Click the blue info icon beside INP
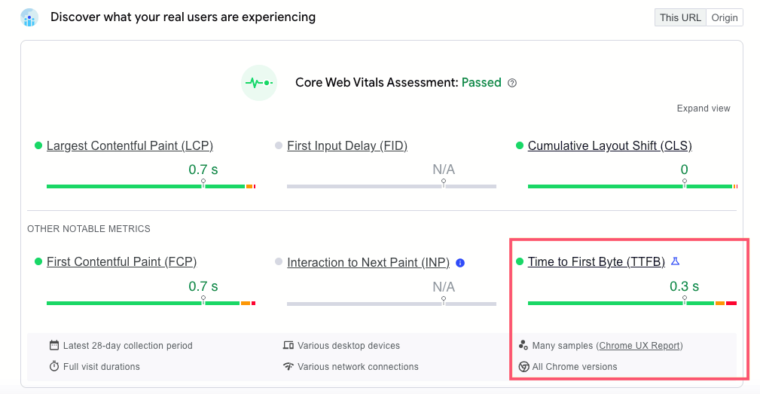This screenshot has height=394, width=760. pos(460,263)
